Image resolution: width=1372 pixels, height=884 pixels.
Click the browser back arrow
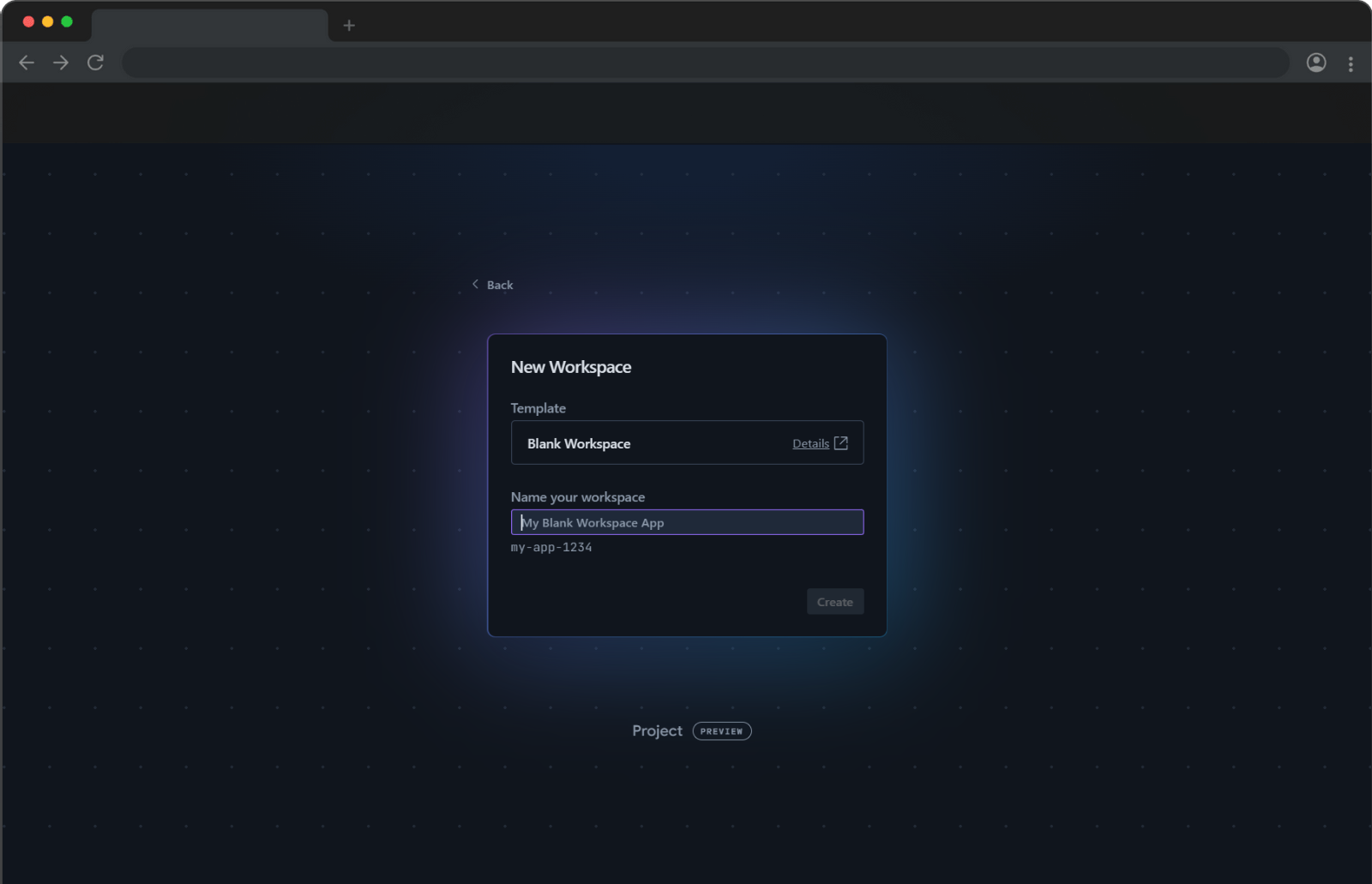27,63
